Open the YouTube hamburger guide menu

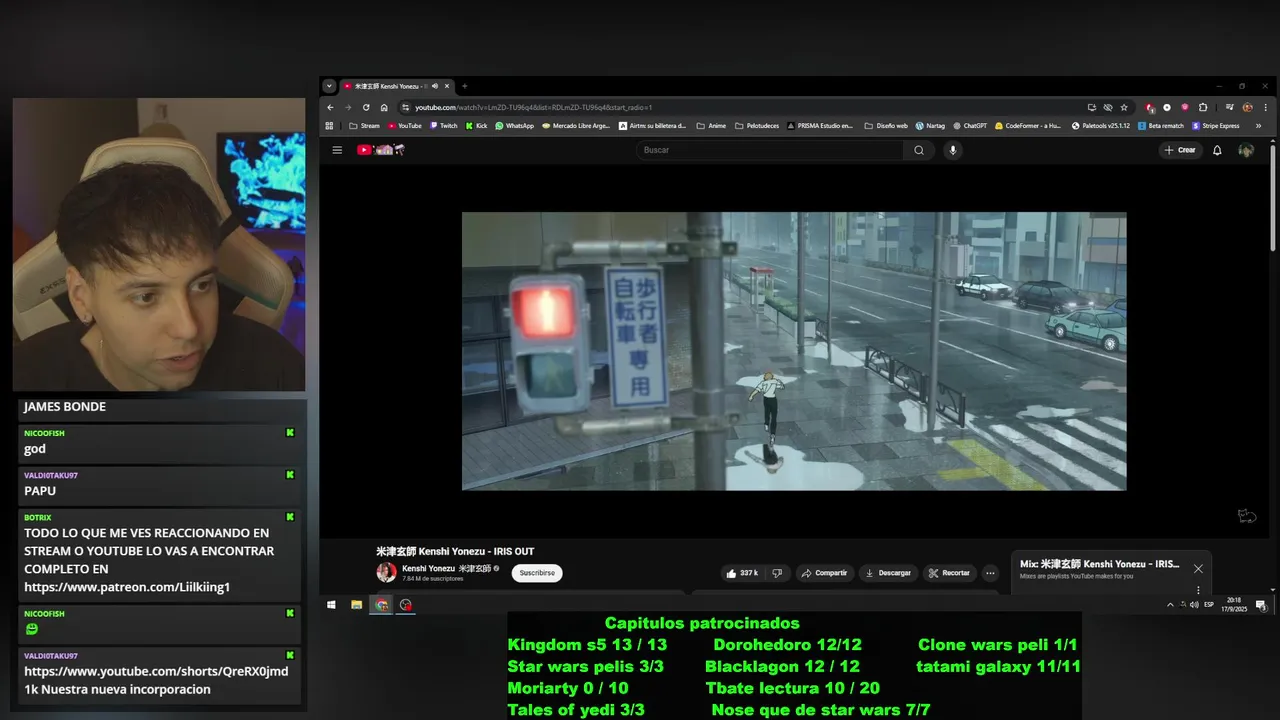337,150
